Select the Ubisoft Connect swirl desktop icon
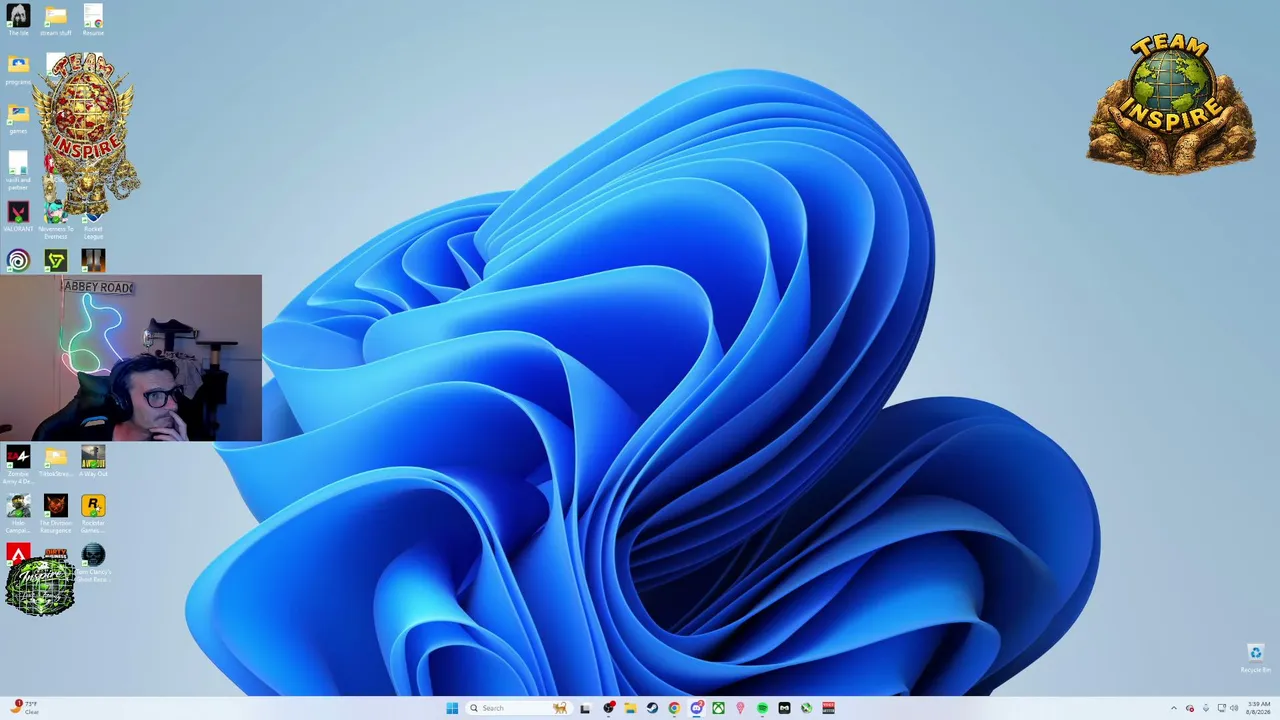1280x720 pixels. [x=18, y=261]
